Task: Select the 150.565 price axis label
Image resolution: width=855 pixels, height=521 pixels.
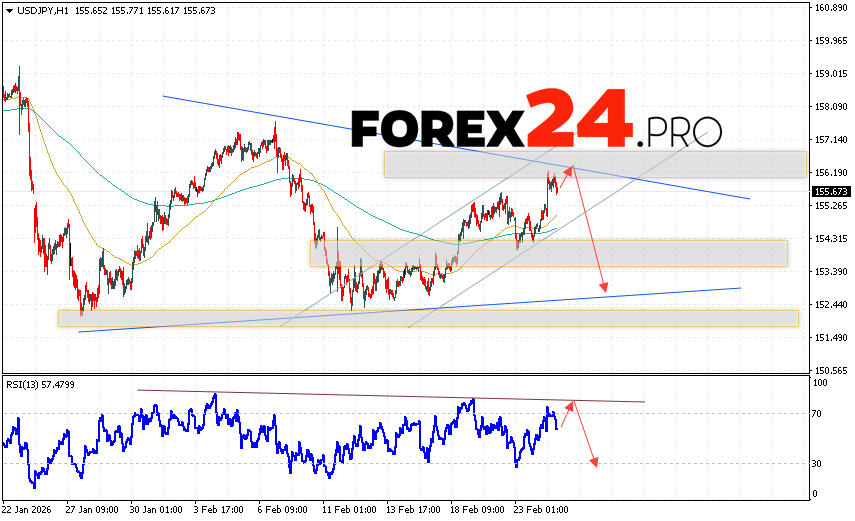Action: pos(831,370)
